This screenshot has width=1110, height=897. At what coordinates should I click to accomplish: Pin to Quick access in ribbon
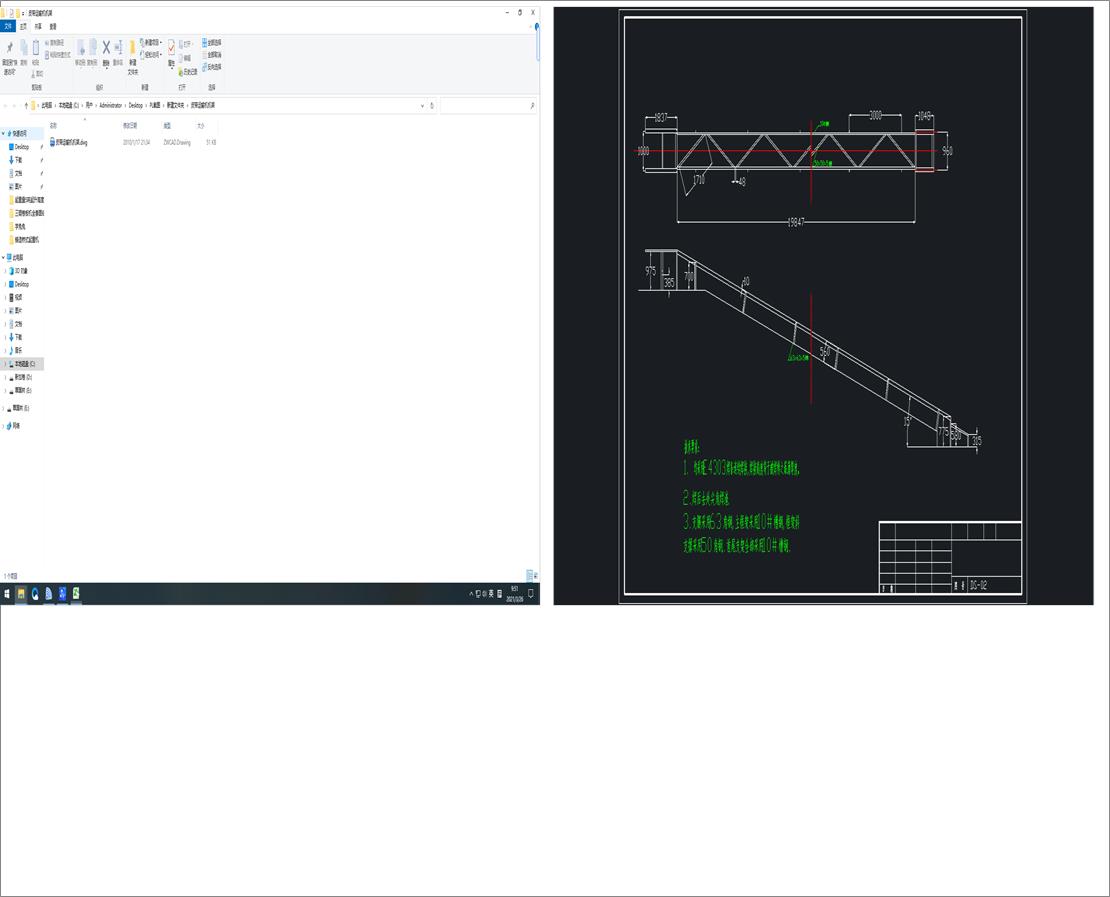tap(9, 57)
